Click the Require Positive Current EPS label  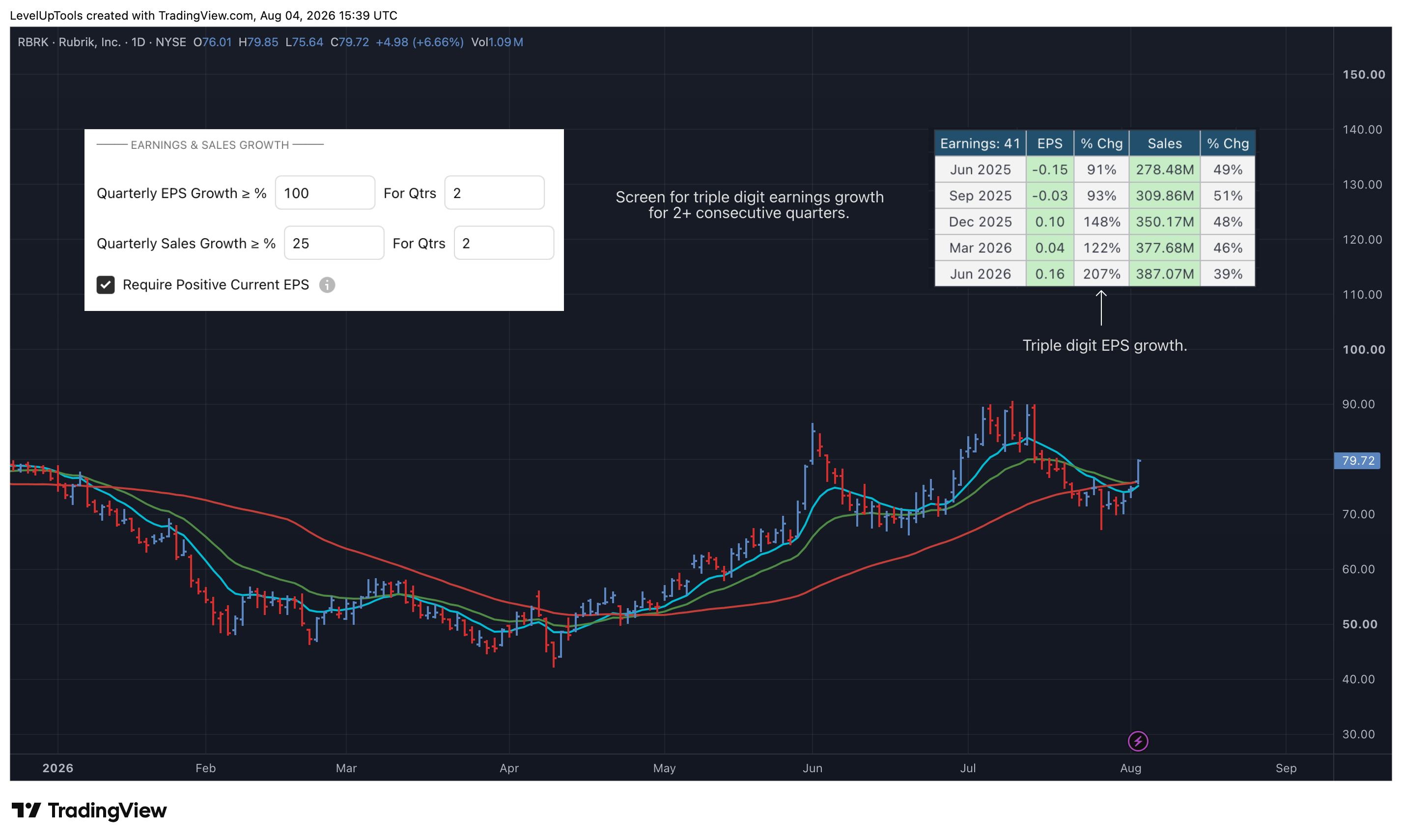tap(216, 285)
